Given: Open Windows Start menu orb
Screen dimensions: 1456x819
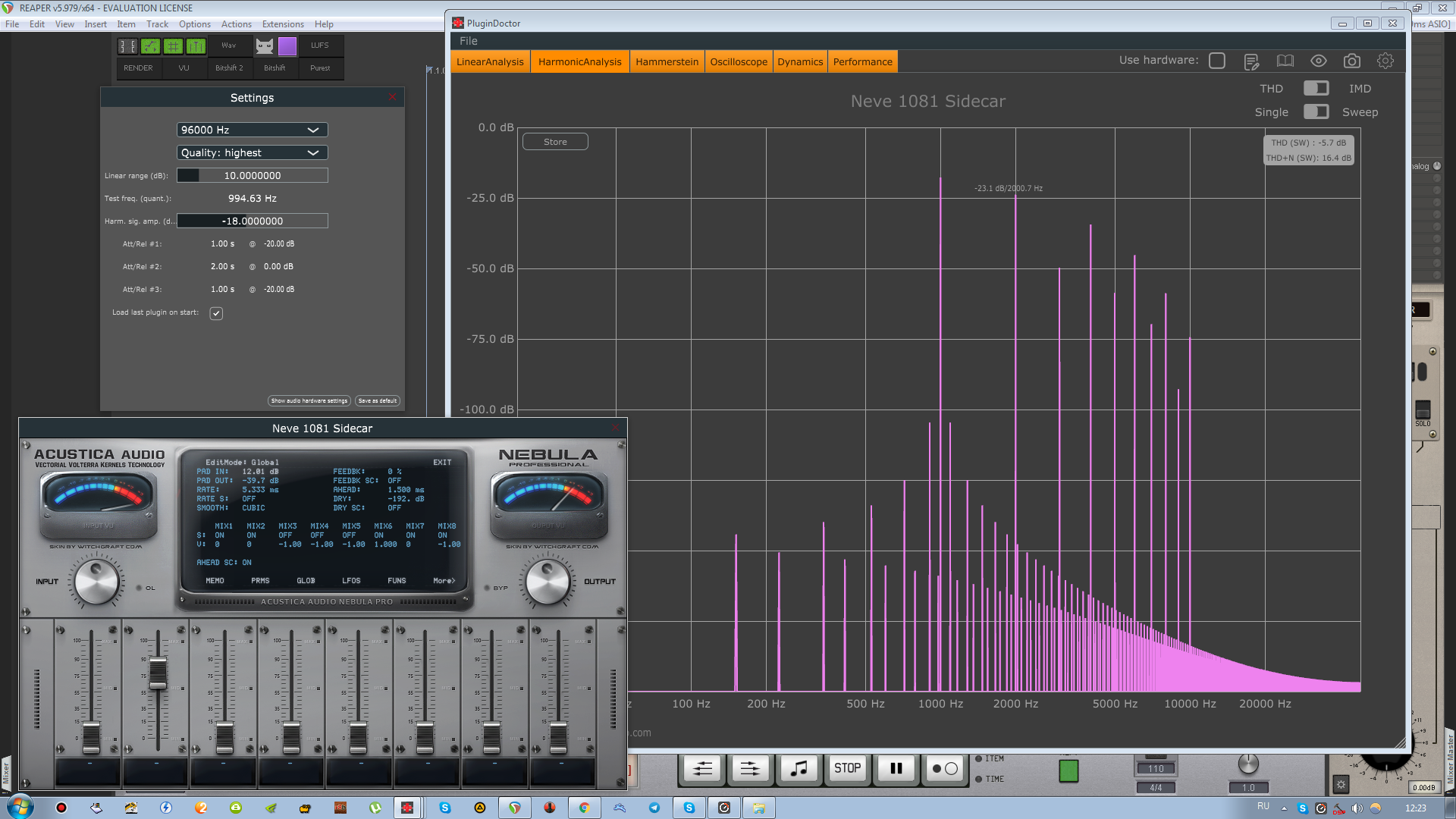Looking at the screenshot, I should click(20, 807).
